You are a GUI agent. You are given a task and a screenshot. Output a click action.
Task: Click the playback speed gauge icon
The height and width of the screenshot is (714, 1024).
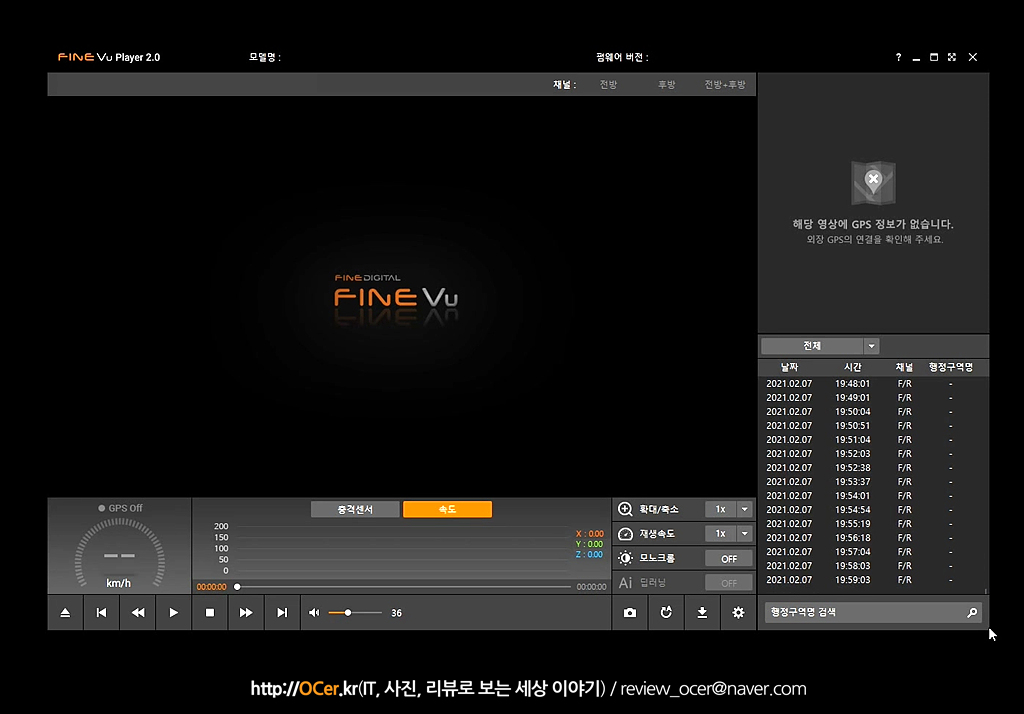tap(625, 534)
